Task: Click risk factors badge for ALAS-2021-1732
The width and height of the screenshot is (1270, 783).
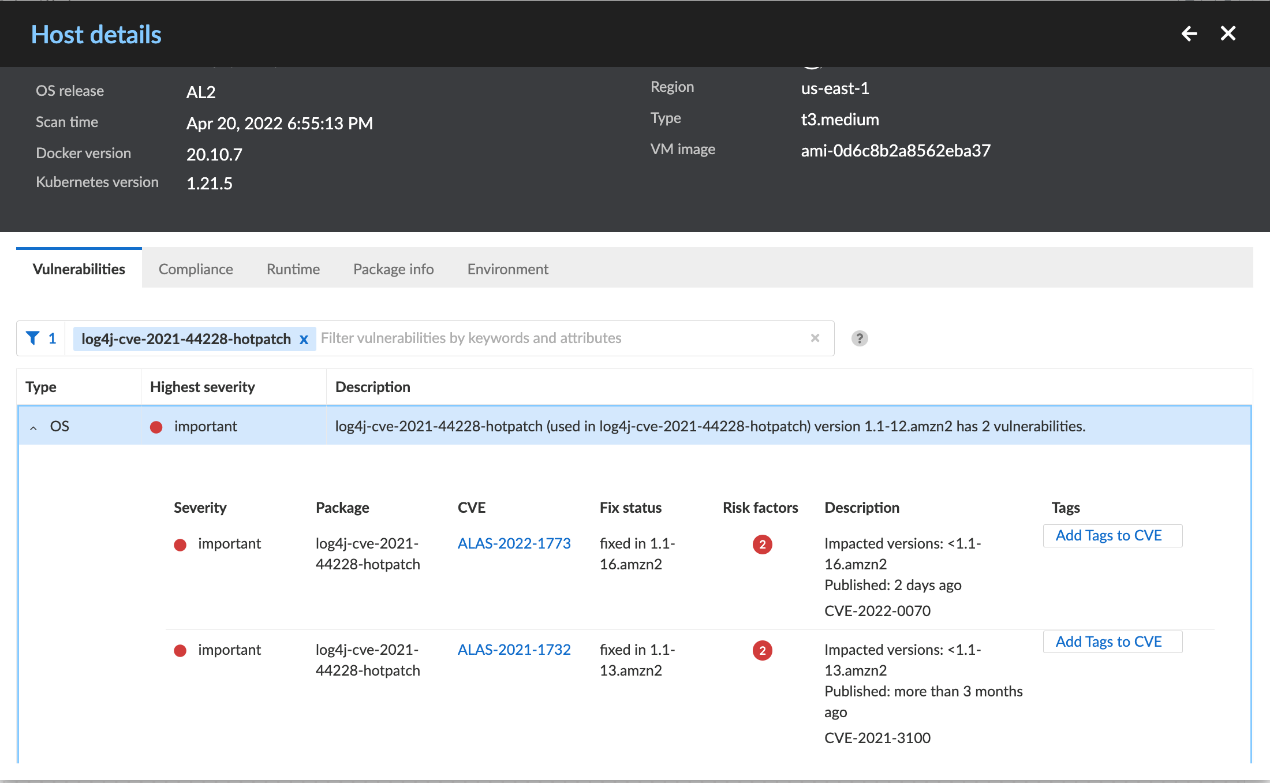Action: (x=762, y=650)
